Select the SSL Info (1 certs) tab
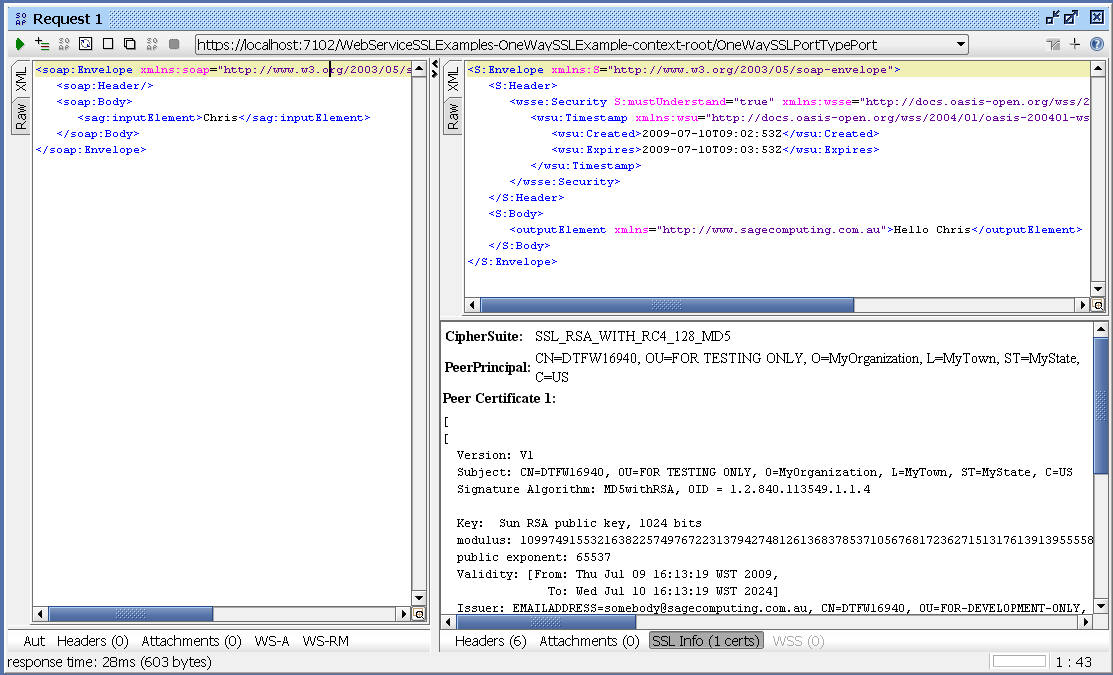1113x675 pixels. (x=706, y=641)
